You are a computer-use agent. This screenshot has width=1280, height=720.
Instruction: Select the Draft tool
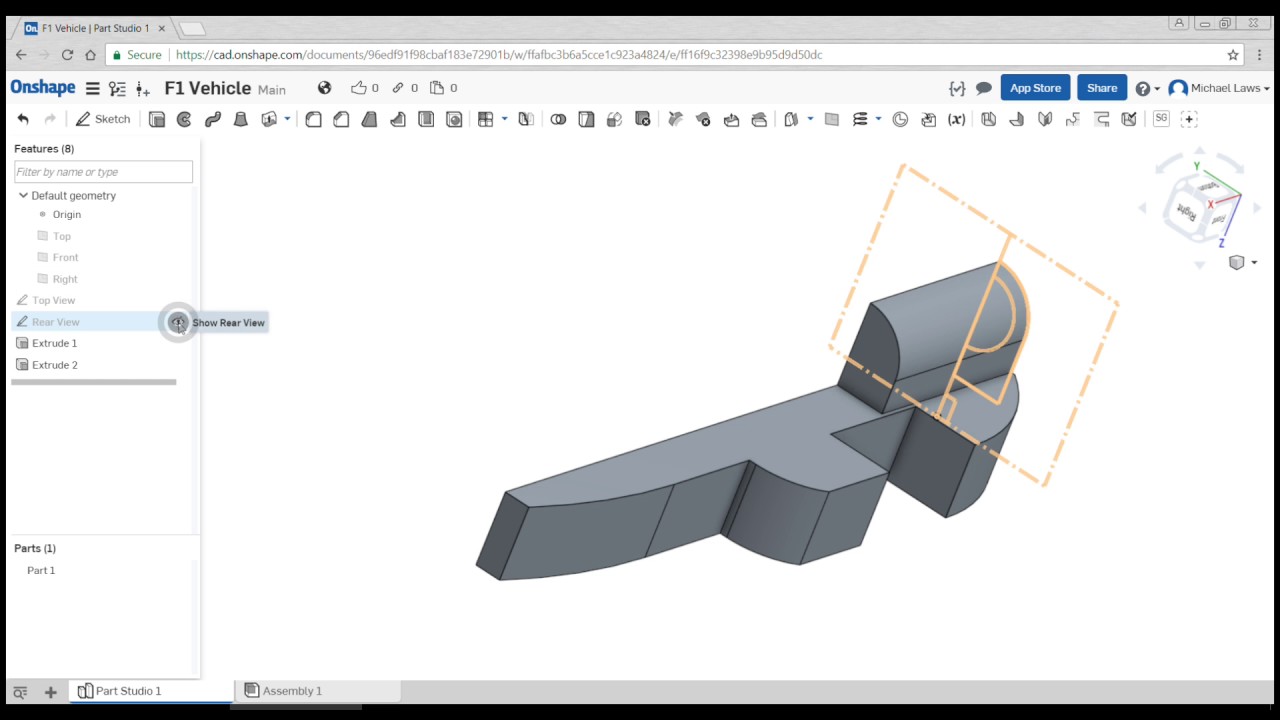(x=369, y=119)
